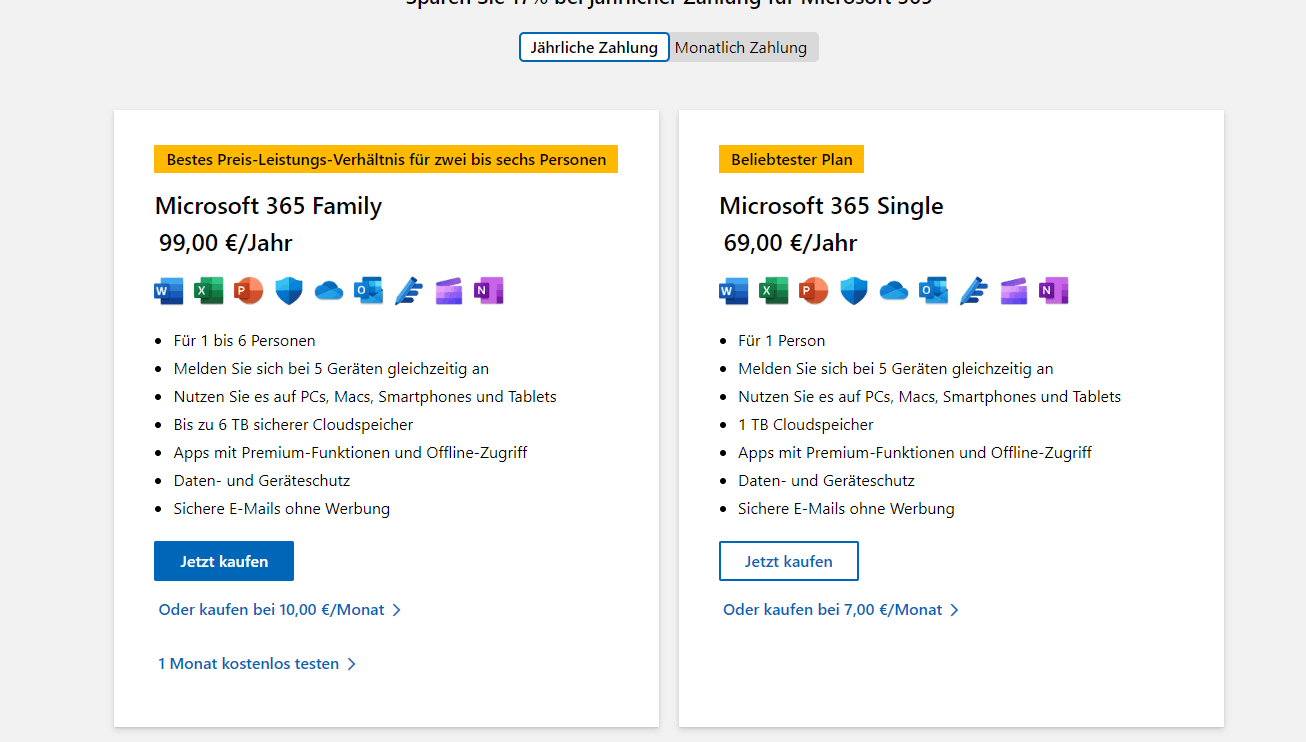Image resolution: width=1306 pixels, height=742 pixels.
Task: Switch to Monatlich Zahlung billing
Action: [741, 47]
